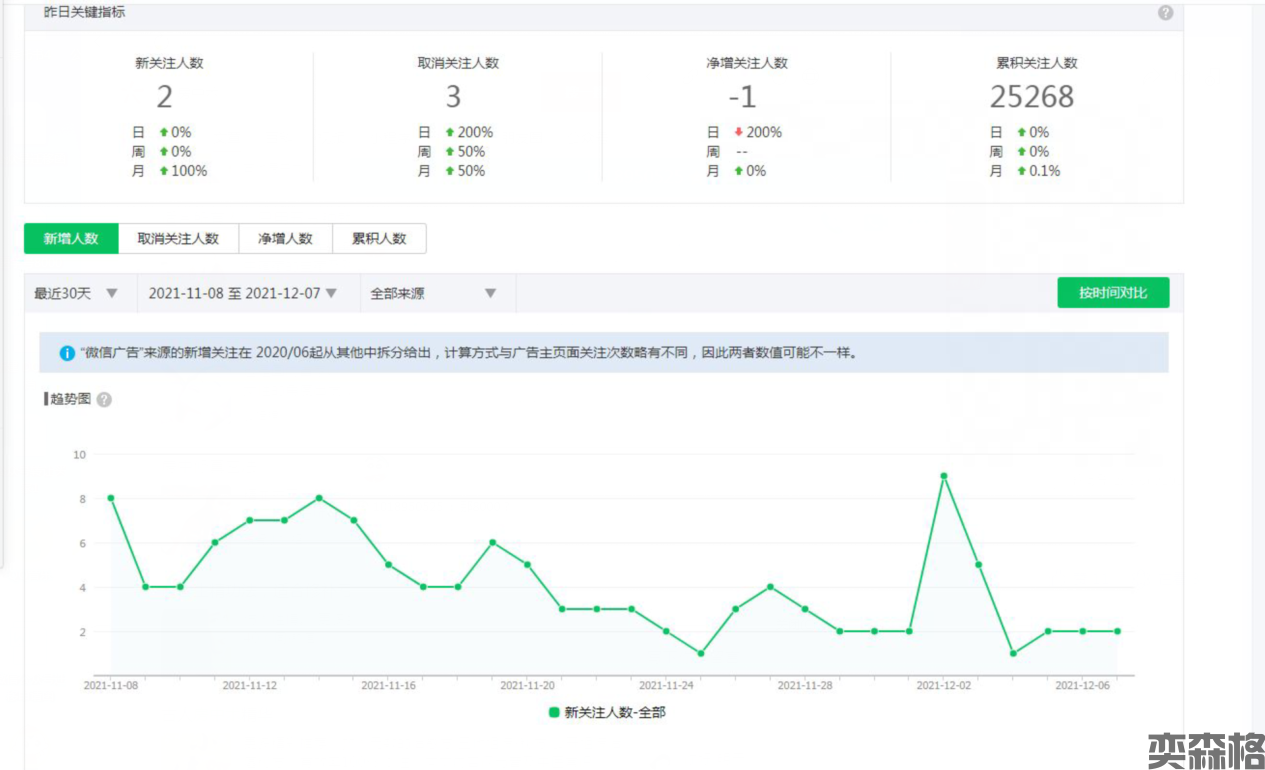Click the blue info icon in notice
Screen dimensions: 1265x770
coord(67,353)
